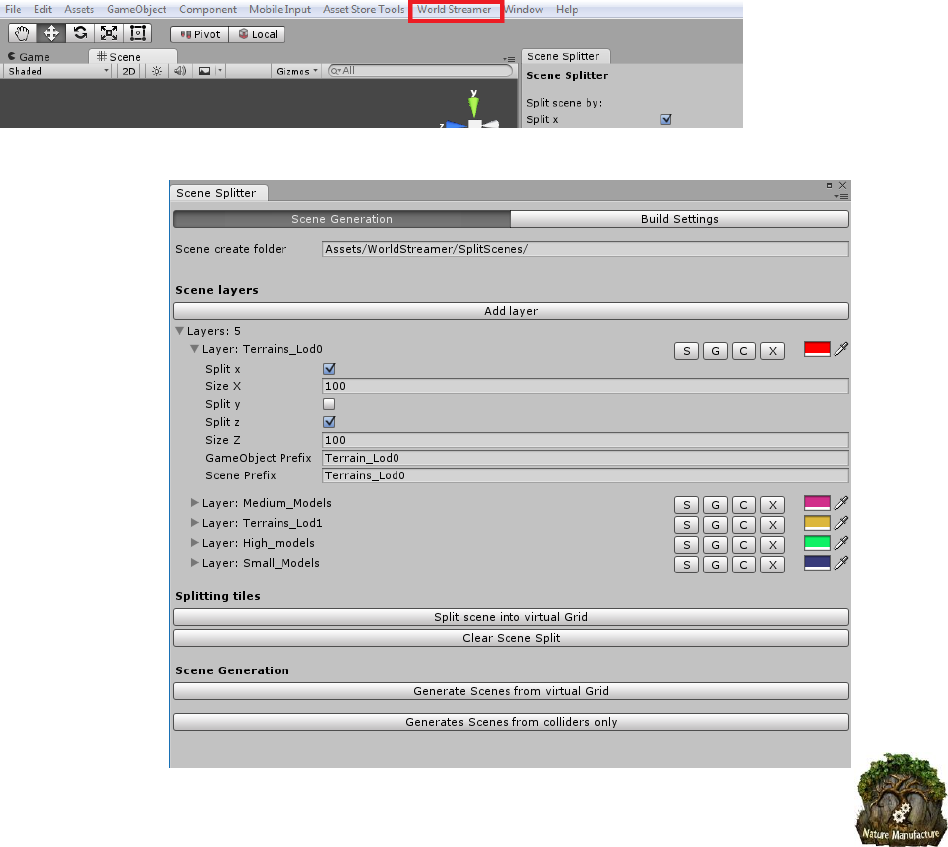The image size is (948, 847).
Task: Click S button for Terrains_Lod0 layer
Action: coord(686,351)
